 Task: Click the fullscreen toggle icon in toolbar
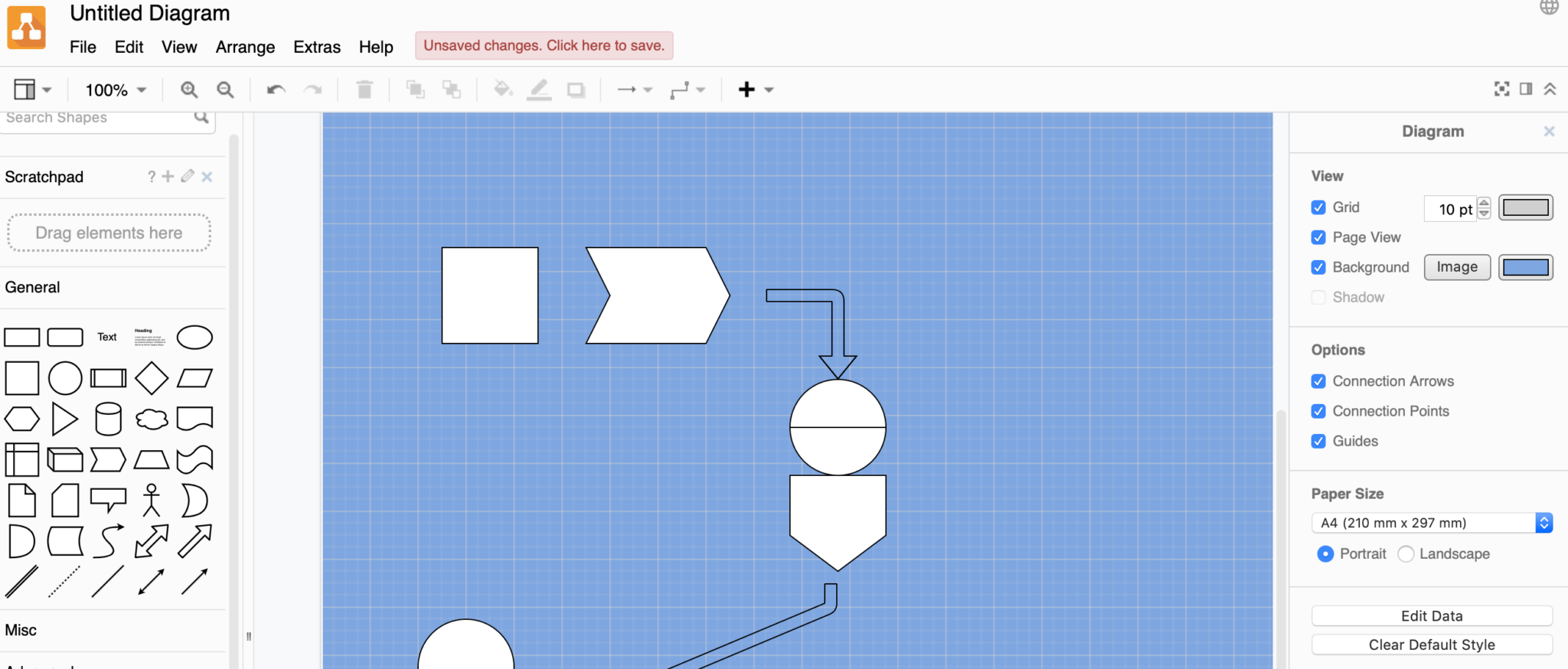pos(1501,89)
